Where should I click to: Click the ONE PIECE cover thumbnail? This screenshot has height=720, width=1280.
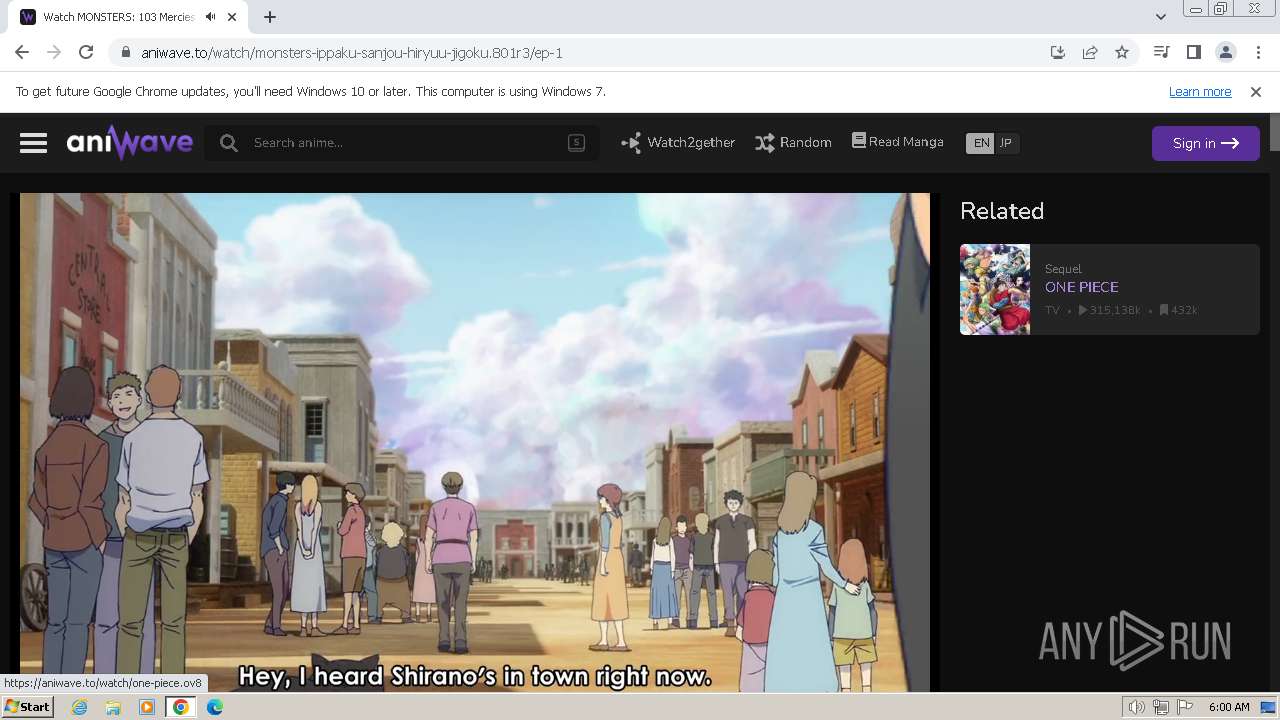[995, 289]
